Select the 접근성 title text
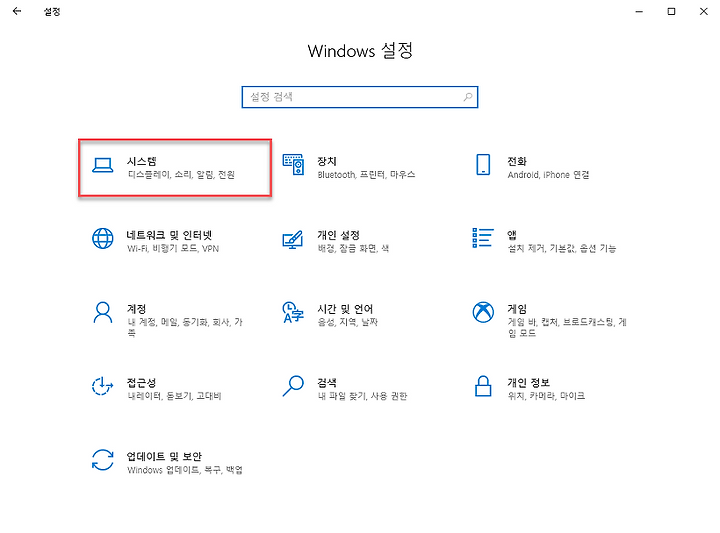Viewport: 720px width, 533px height. (x=141, y=382)
